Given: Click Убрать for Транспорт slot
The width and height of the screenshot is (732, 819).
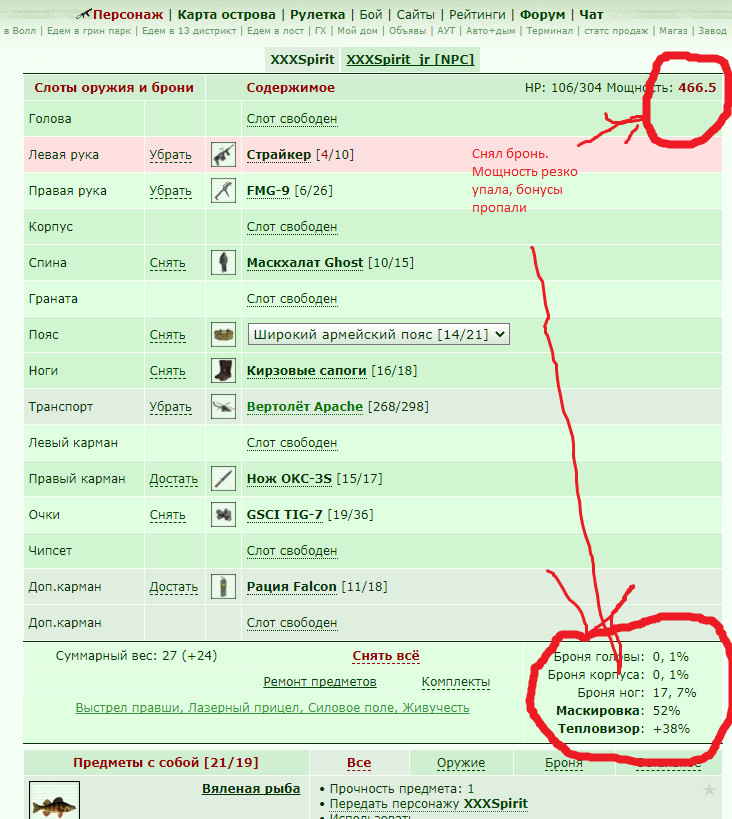Looking at the screenshot, I should coord(170,407).
